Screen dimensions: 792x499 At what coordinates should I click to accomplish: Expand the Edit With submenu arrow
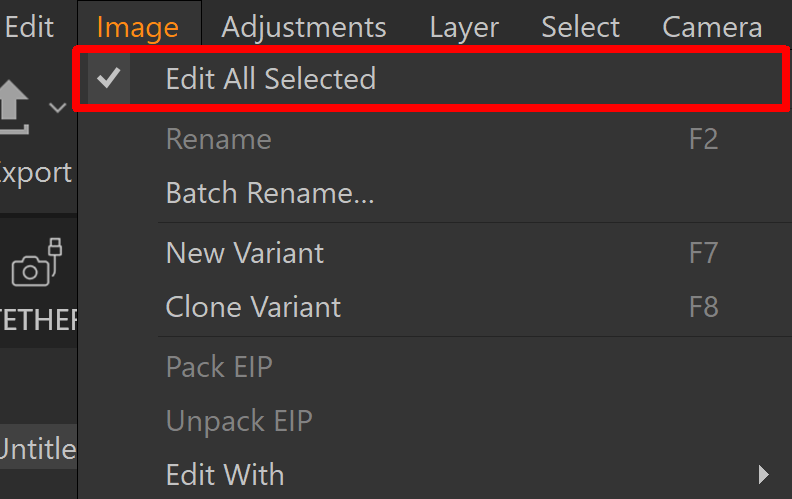(763, 475)
